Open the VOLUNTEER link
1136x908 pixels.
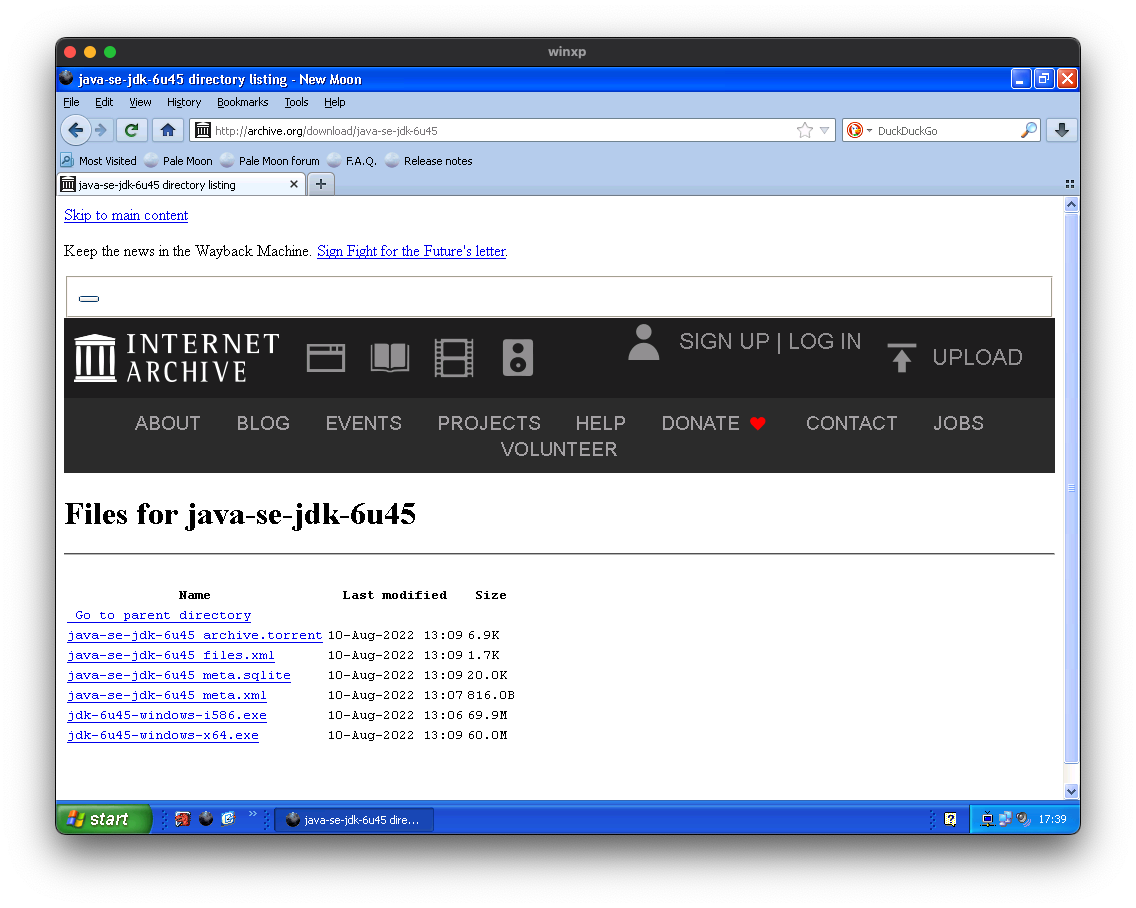pos(559,449)
